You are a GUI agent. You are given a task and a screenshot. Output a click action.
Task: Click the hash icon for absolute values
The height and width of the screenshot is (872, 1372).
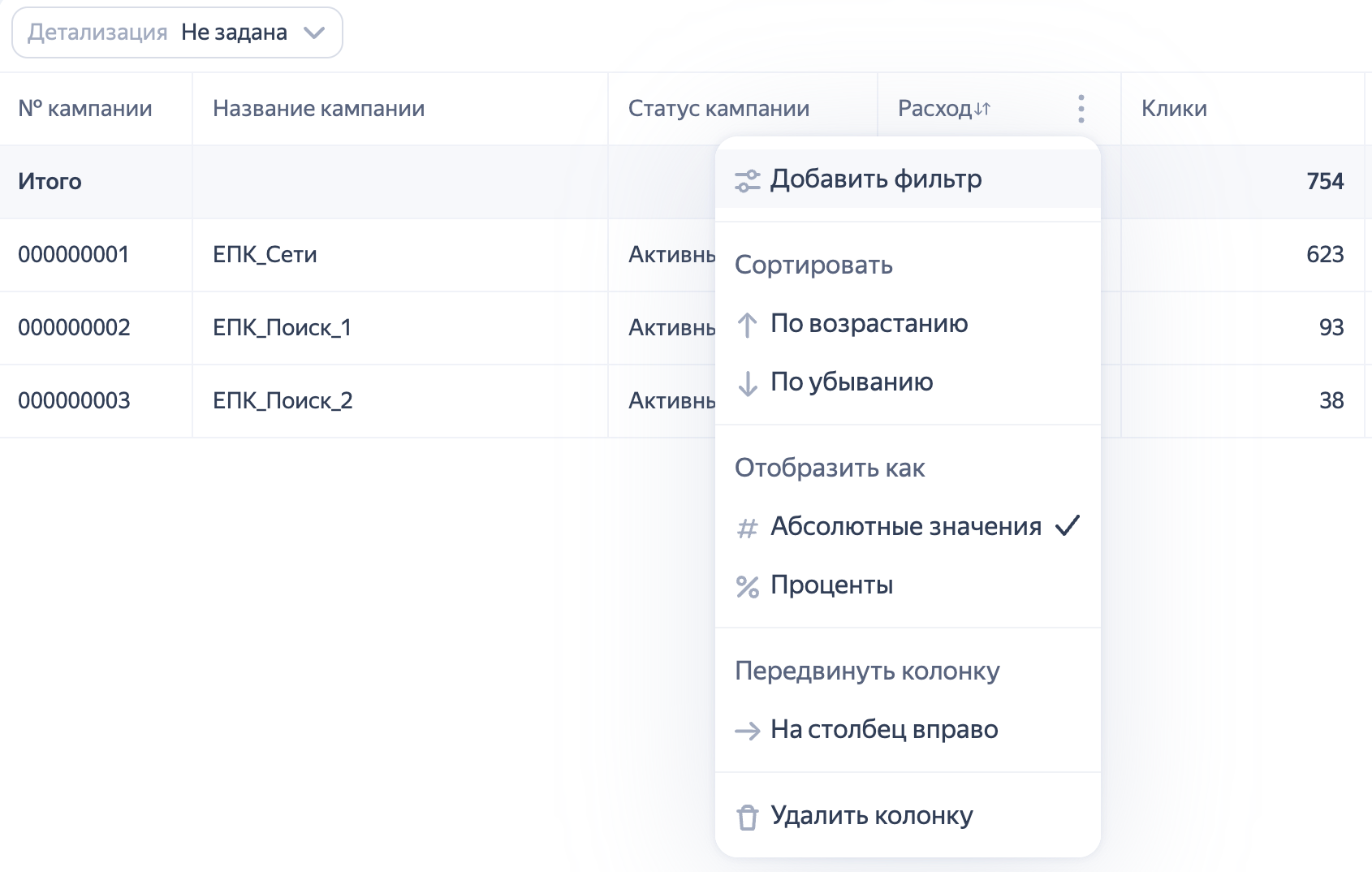pos(747,528)
